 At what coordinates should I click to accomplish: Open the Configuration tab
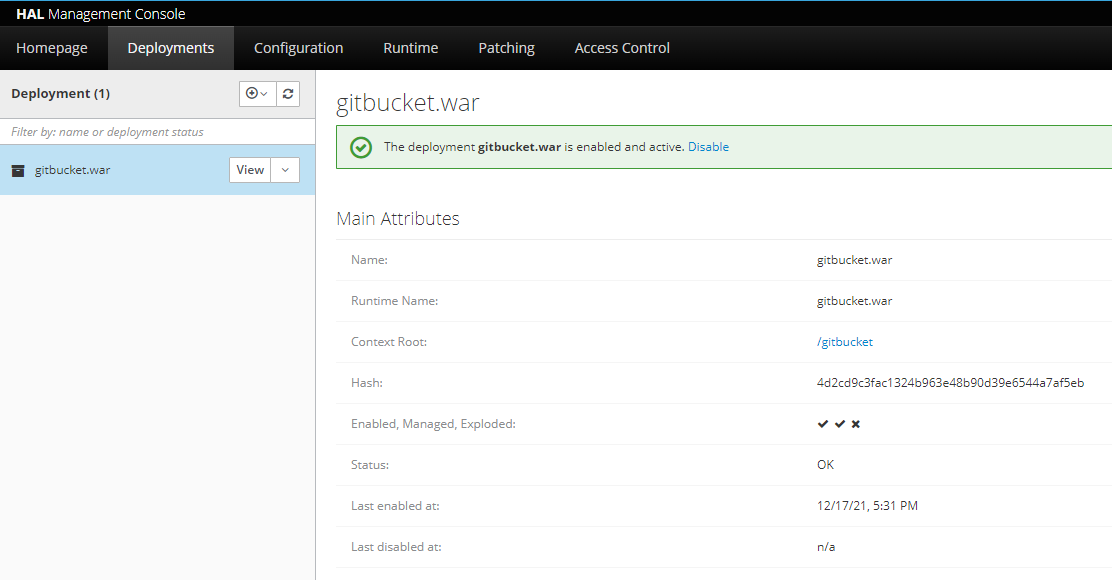click(x=299, y=48)
